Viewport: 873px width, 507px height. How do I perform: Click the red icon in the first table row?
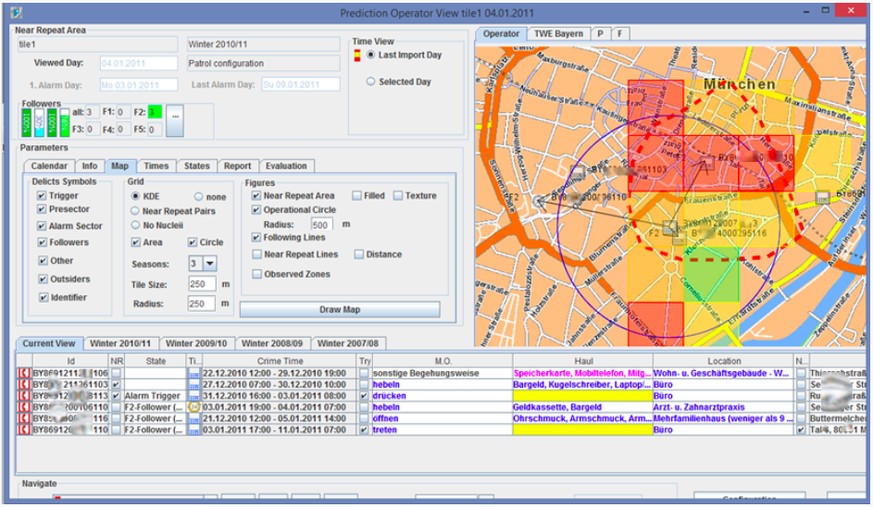(25, 372)
